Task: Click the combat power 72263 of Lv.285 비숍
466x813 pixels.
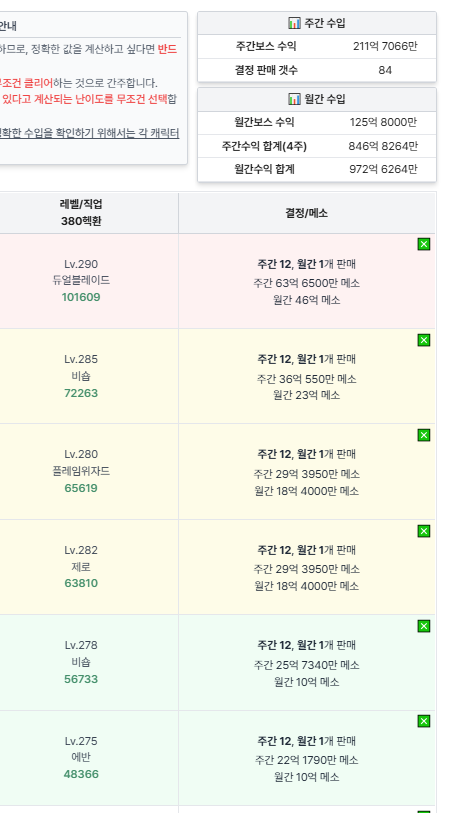Action: click(81, 393)
